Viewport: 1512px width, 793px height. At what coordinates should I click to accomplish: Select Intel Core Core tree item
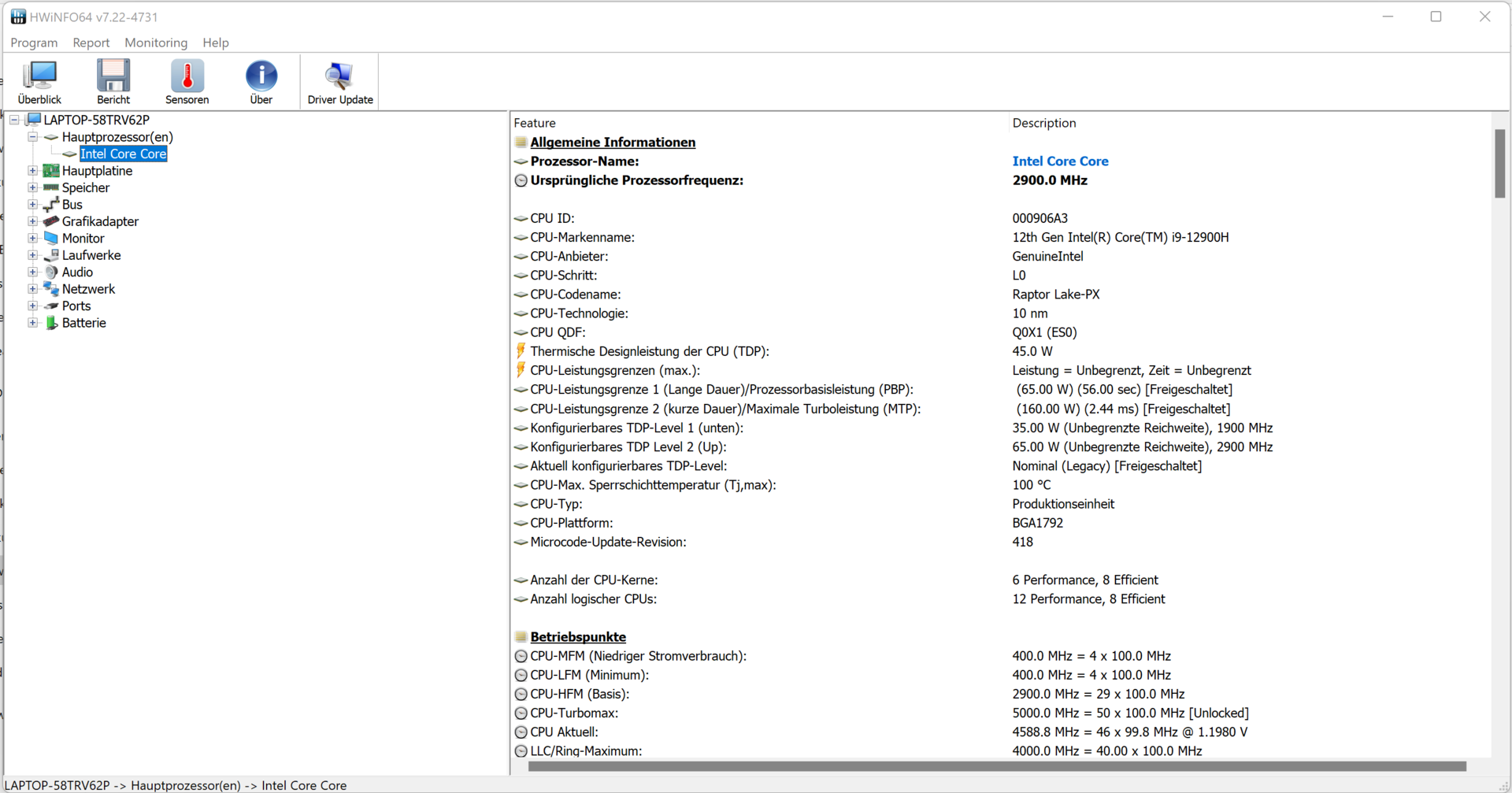(123, 154)
